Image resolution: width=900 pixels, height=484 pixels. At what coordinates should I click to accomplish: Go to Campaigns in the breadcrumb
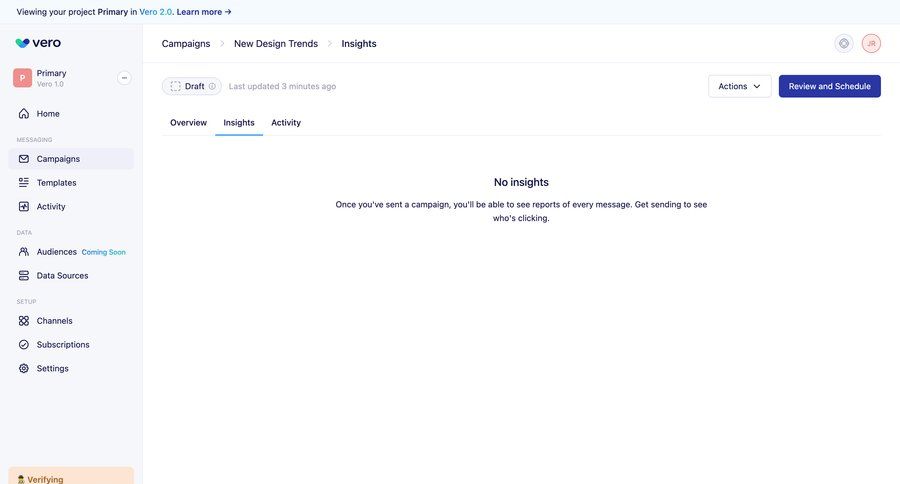tap(186, 44)
